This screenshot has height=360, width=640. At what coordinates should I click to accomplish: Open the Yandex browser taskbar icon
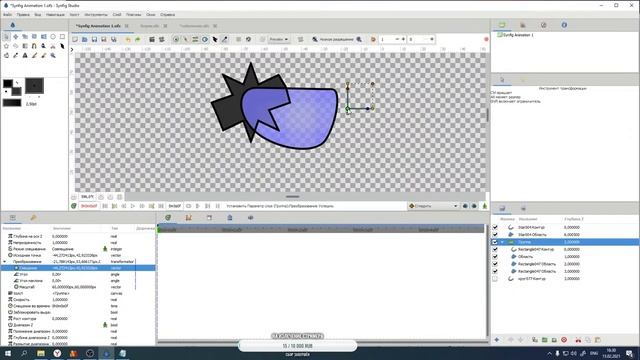[x=57, y=353]
